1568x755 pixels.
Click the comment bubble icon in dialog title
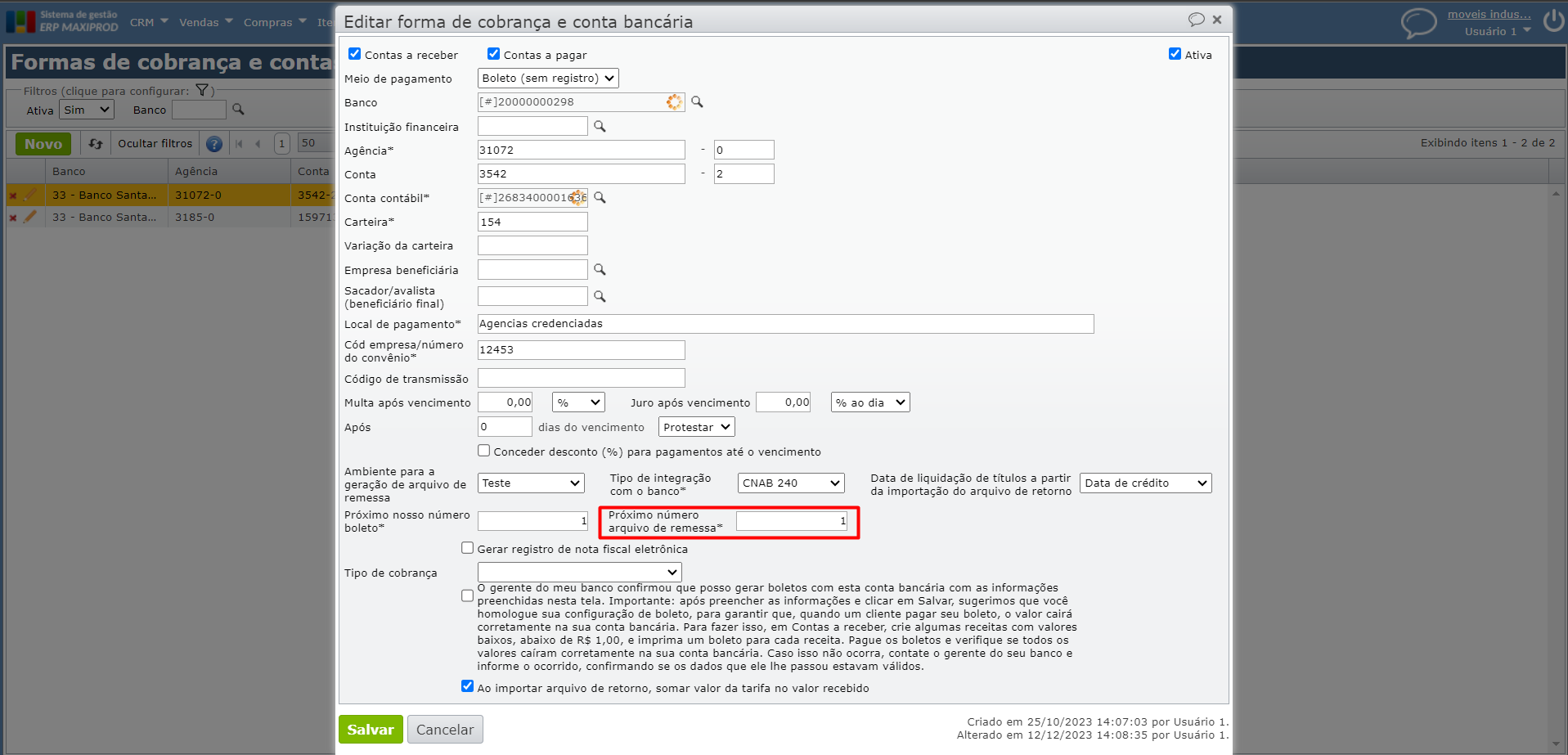click(x=1196, y=20)
